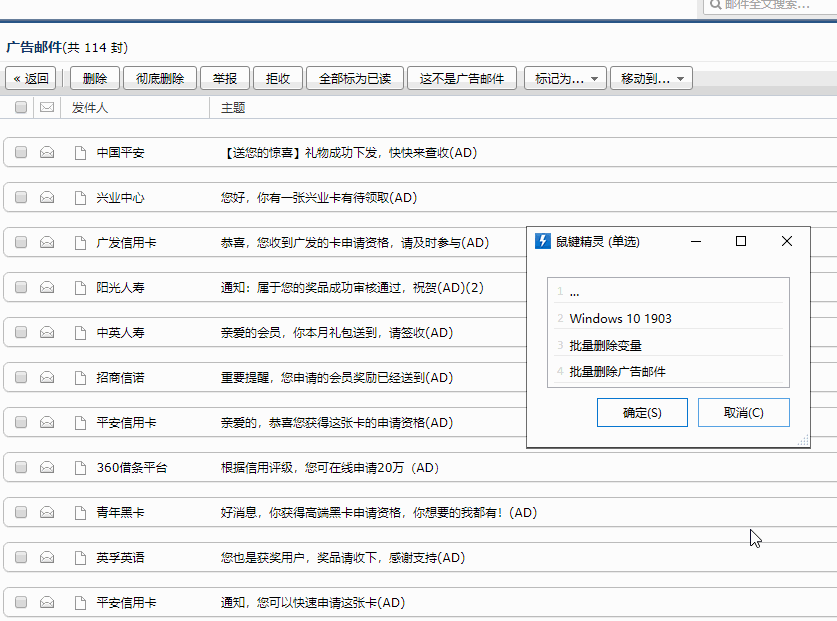
Task: Maximize the 鼠键精灵 dialog window
Action: (741, 241)
